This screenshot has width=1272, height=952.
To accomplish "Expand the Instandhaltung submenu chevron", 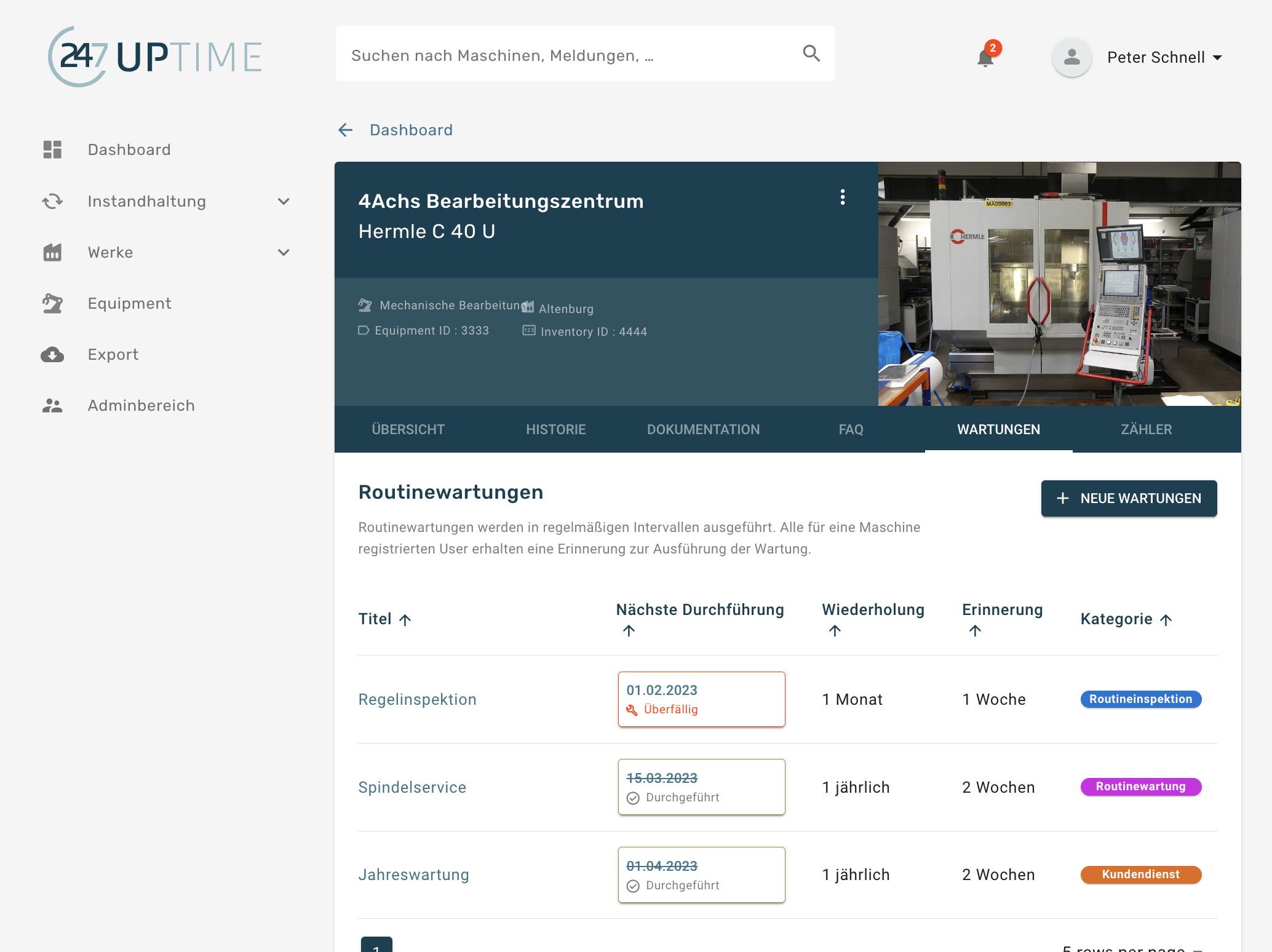I will click(284, 201).
